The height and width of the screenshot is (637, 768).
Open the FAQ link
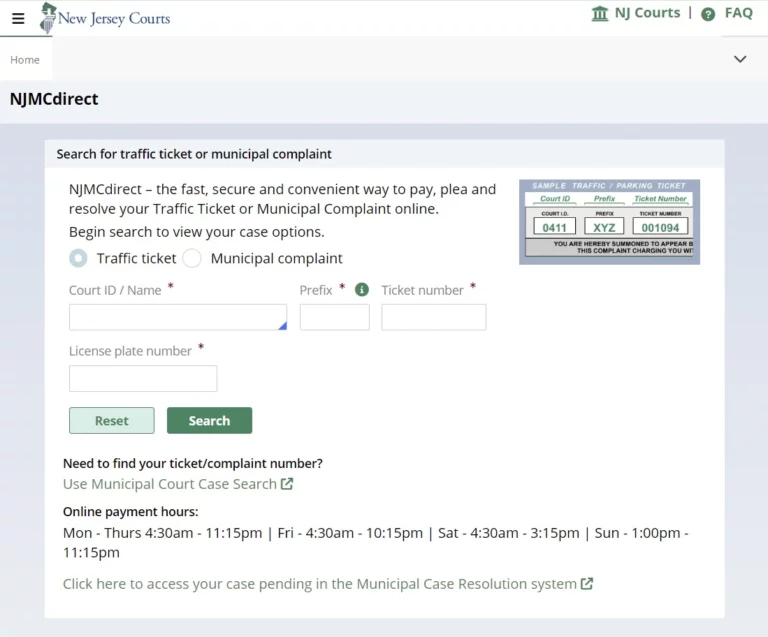pos(739,13)
